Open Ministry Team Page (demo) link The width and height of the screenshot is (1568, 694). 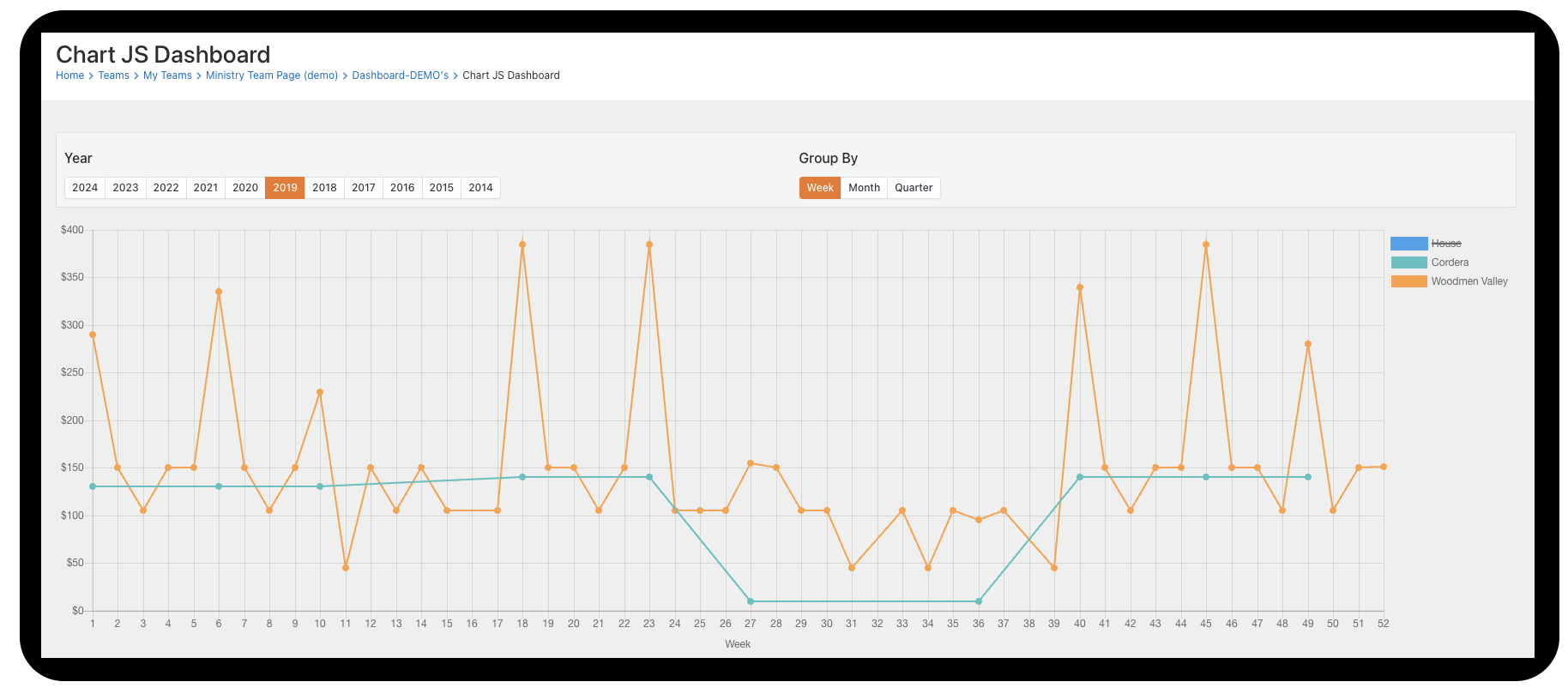[x=272, y=75]
